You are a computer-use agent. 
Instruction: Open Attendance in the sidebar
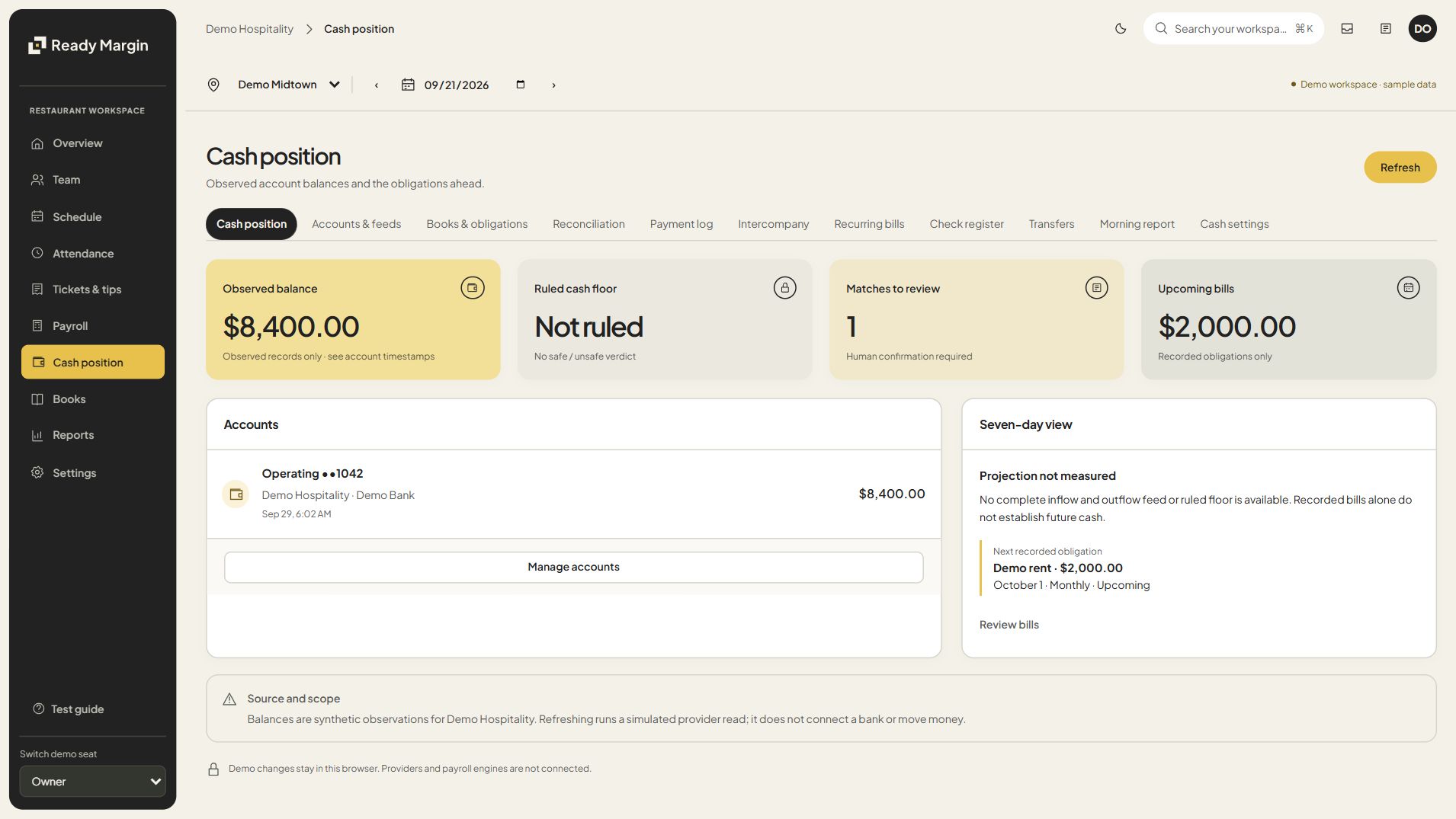click(92, 253)
